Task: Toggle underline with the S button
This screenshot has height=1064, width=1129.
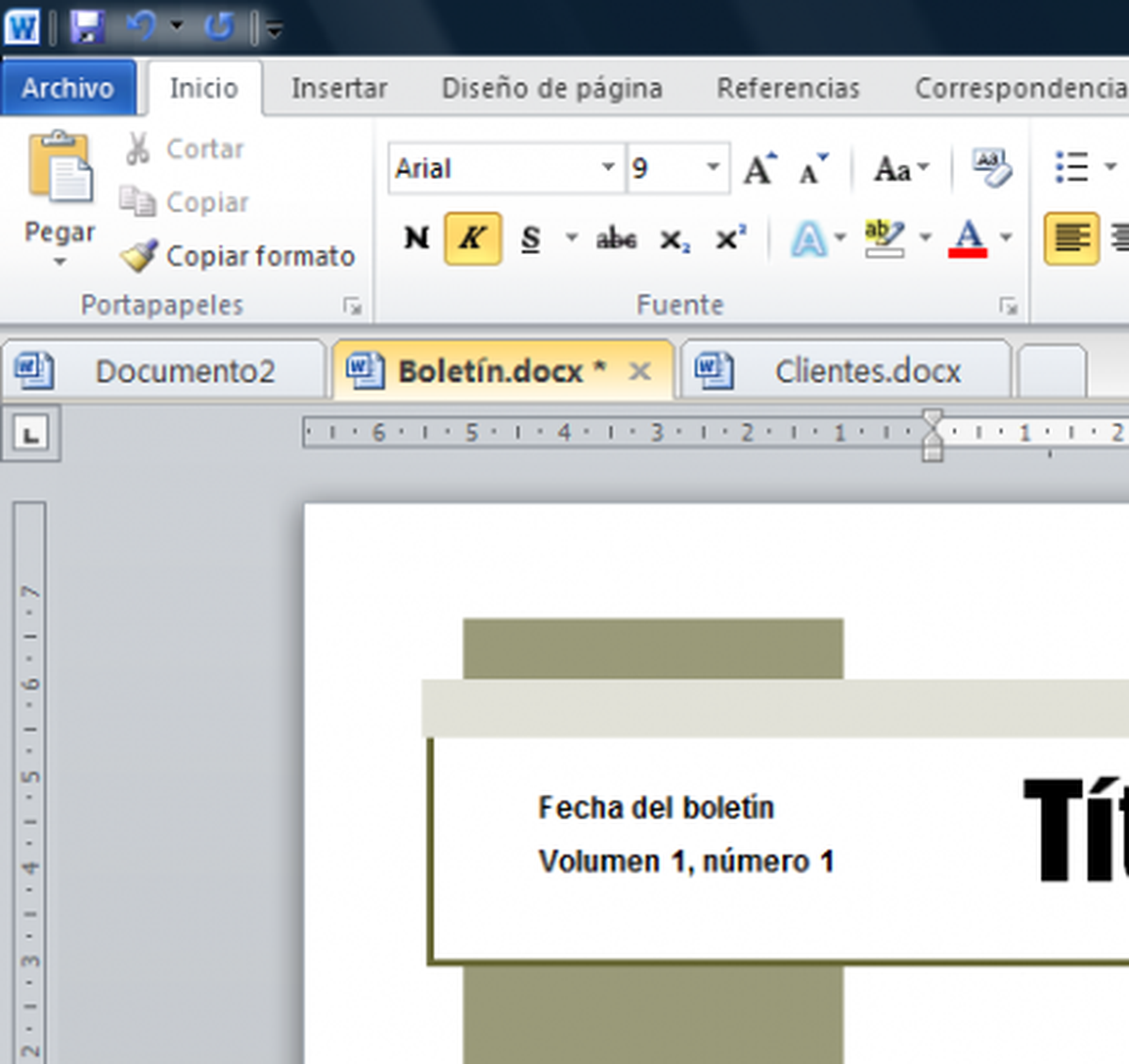Action: tap(530, 240)
